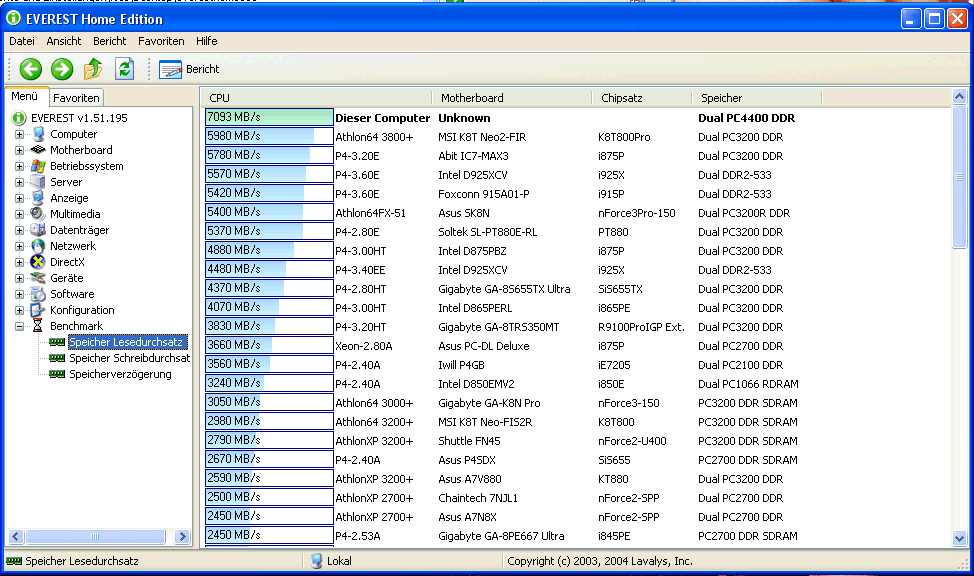Sort by the Motherboard column header
The image size is (974, 576).
point(512,98)
